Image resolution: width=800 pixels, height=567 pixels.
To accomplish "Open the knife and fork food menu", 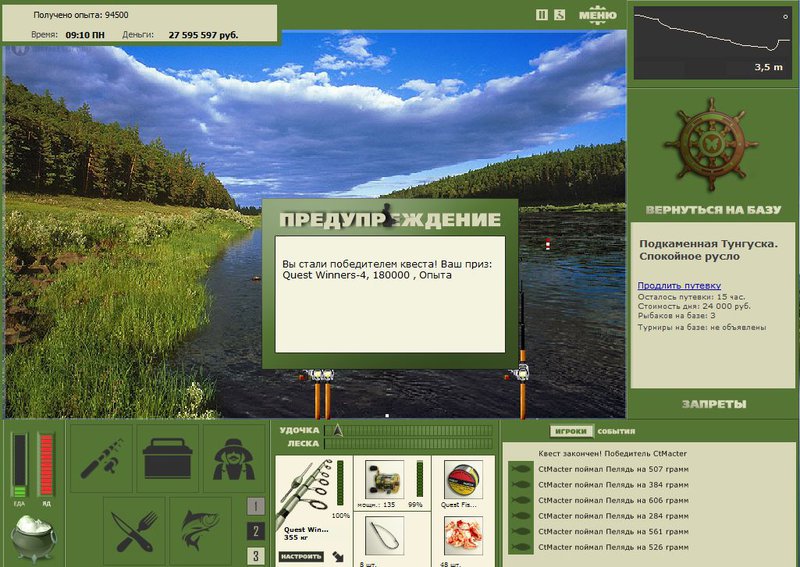I will pyautogui.click(x=134, y=531).
